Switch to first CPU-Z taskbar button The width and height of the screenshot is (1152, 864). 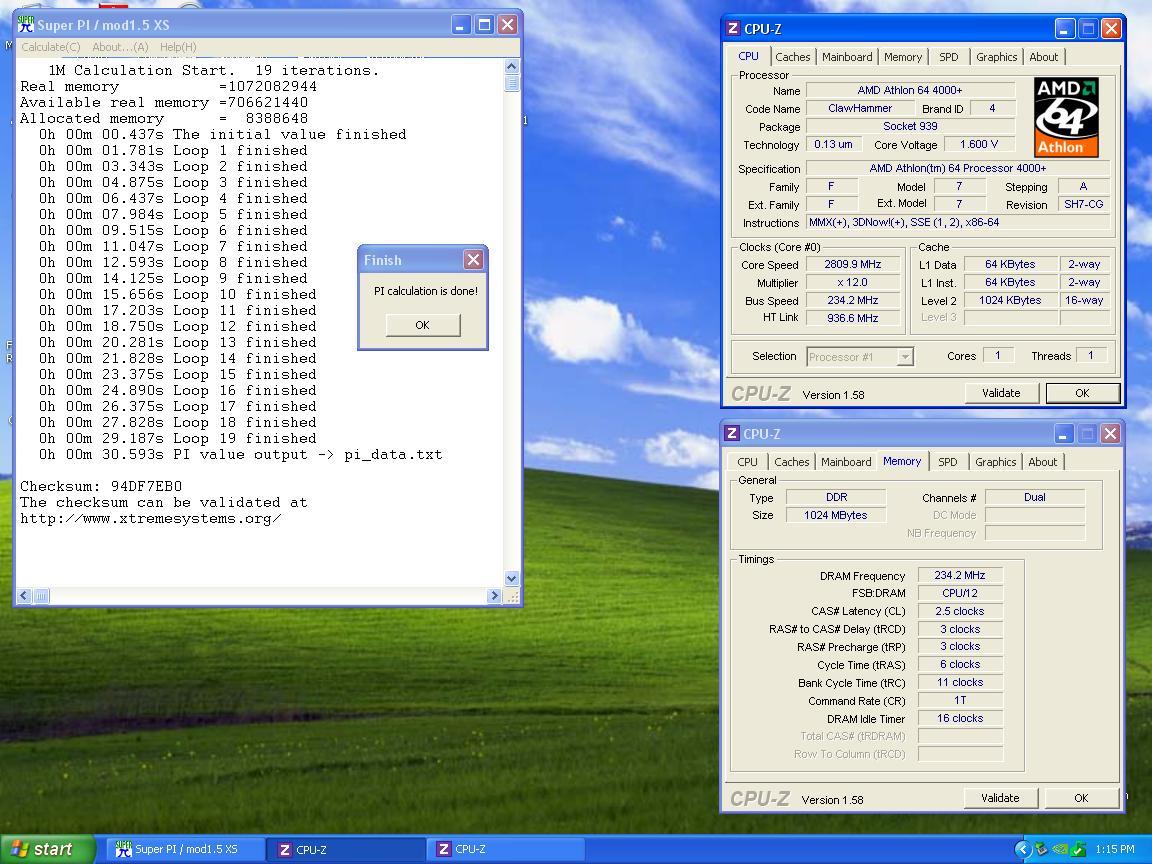click(x=345, y=849)
